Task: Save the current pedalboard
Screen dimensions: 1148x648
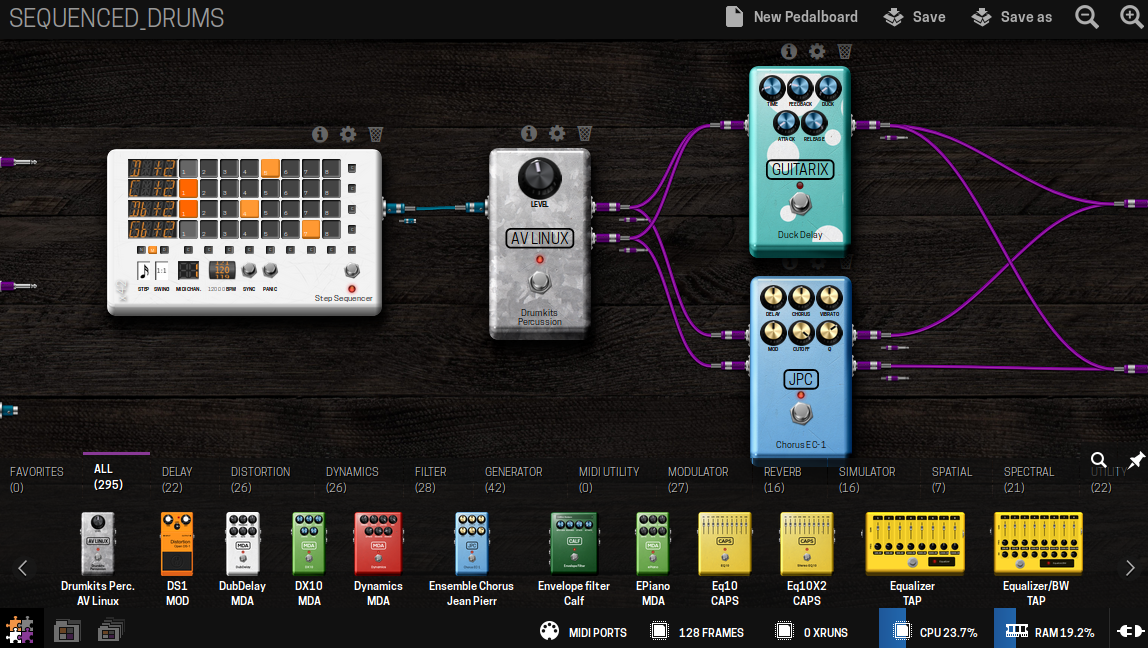Action: (x=914, y=17)
